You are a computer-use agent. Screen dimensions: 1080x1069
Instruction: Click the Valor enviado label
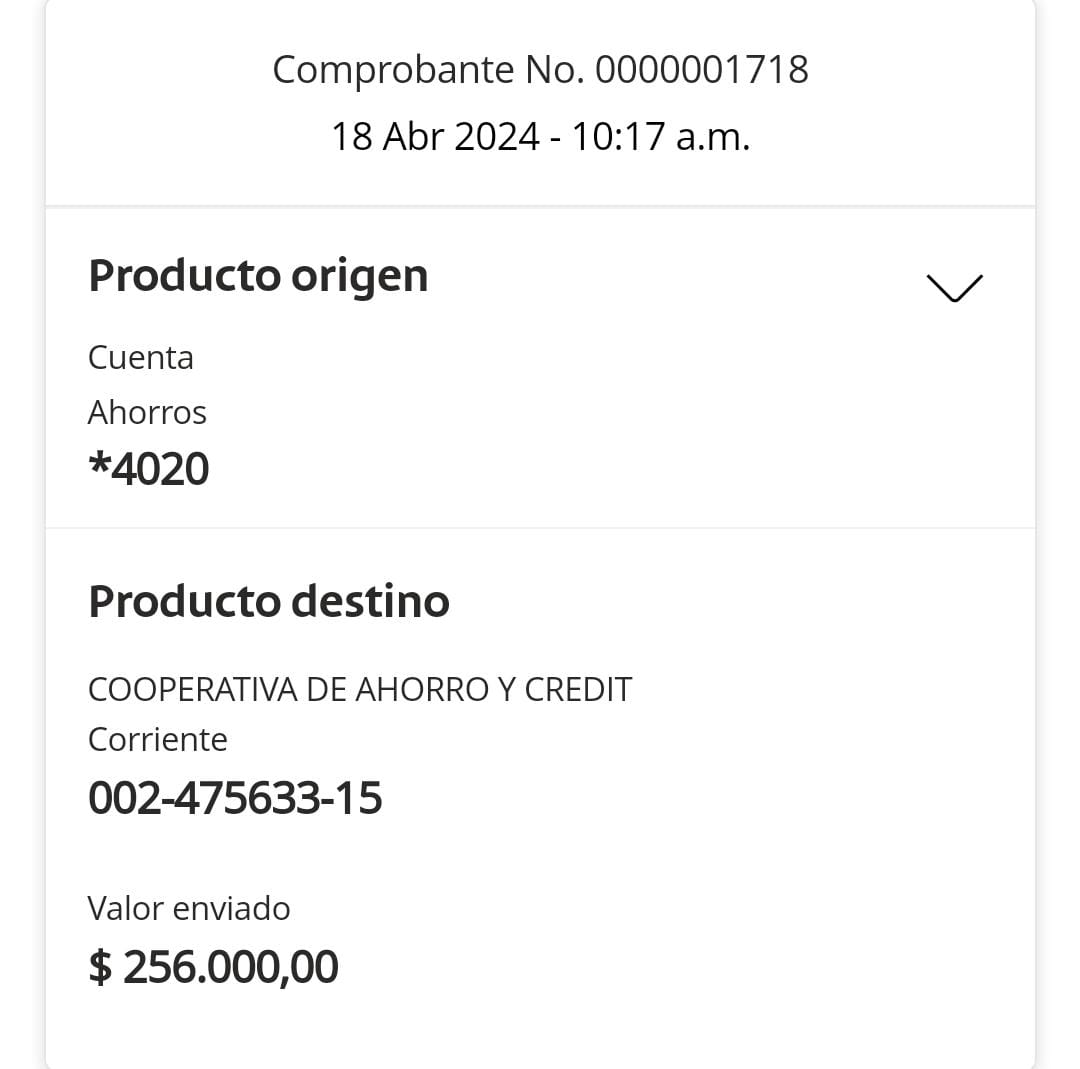coord(189,908)
